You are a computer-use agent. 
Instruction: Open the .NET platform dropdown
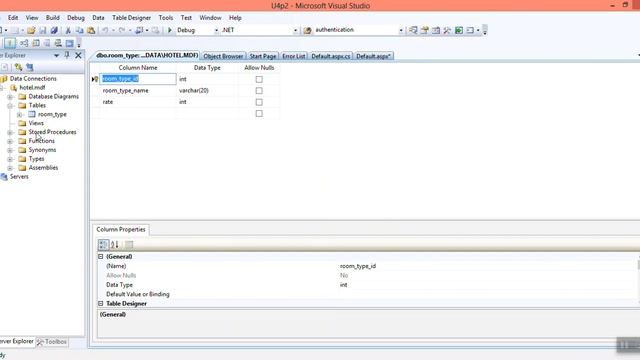click(x=295, y=30)
